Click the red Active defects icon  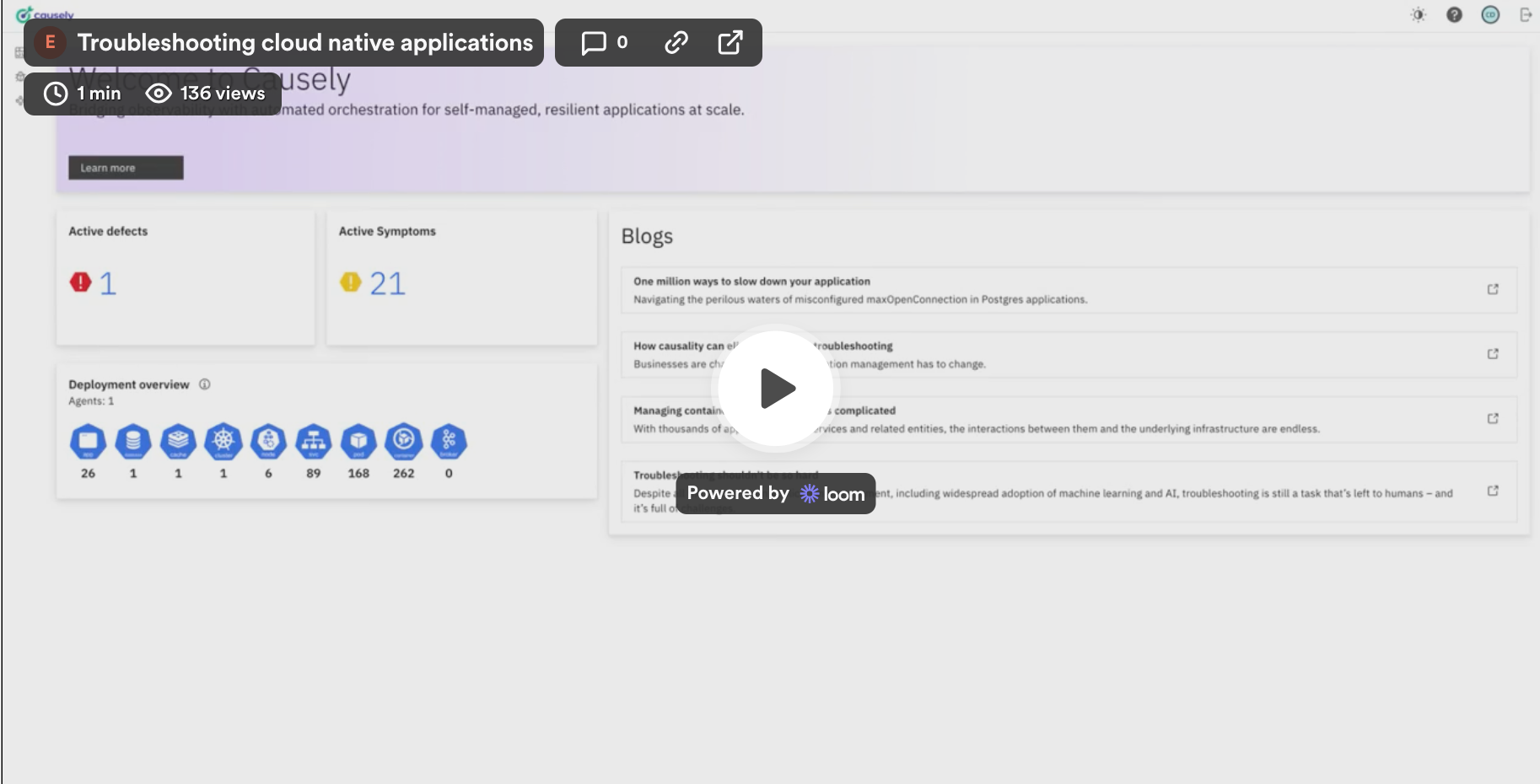(78, 282)
